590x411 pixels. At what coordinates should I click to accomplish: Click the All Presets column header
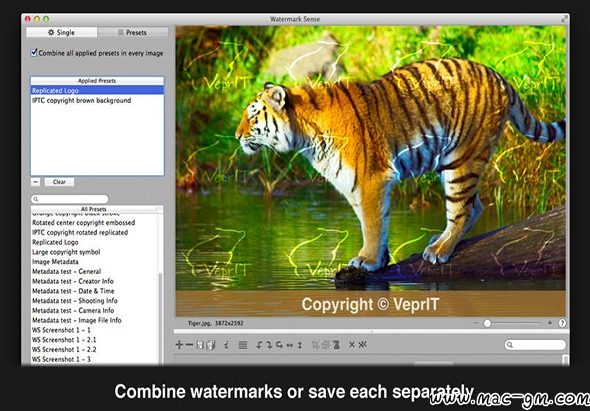pos(94,209)
